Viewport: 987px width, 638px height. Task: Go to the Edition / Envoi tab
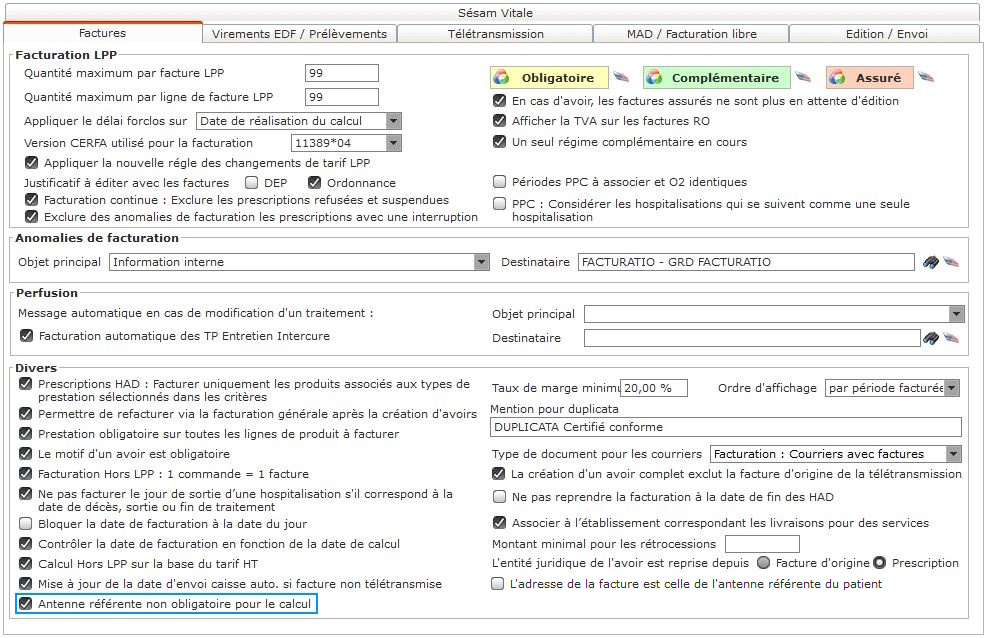(x=886, y=34)
